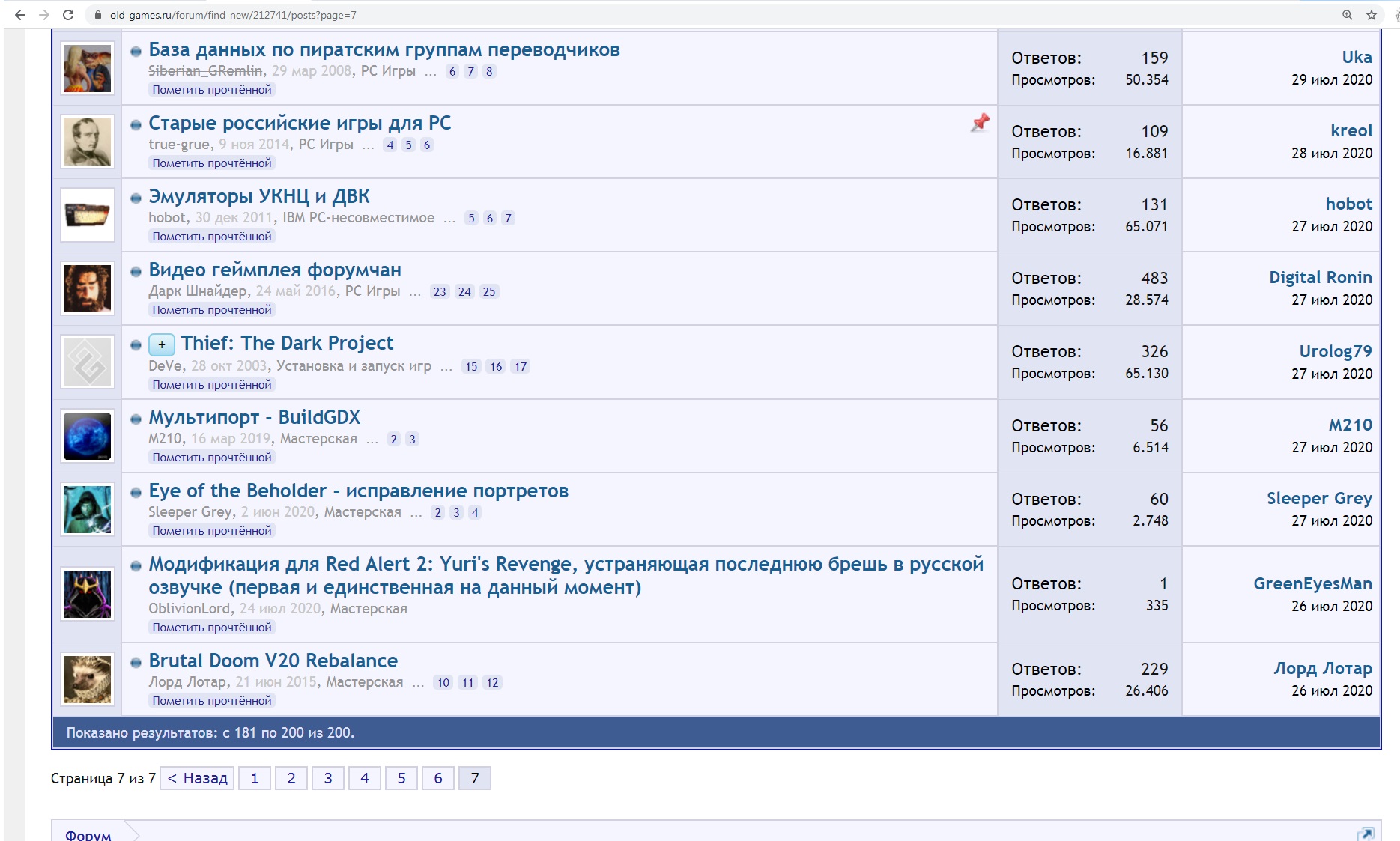Go to previous page with '< Назад'
1400x841 pixels.
tap(197, 778)
